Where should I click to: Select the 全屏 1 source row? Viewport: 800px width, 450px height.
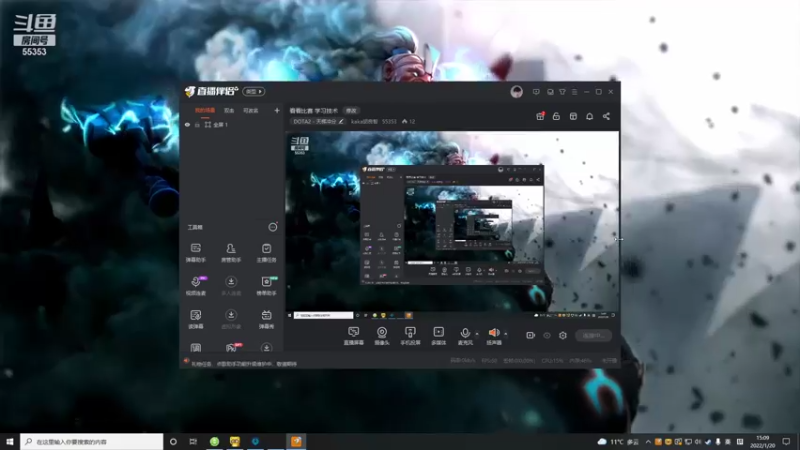(232, 124)
